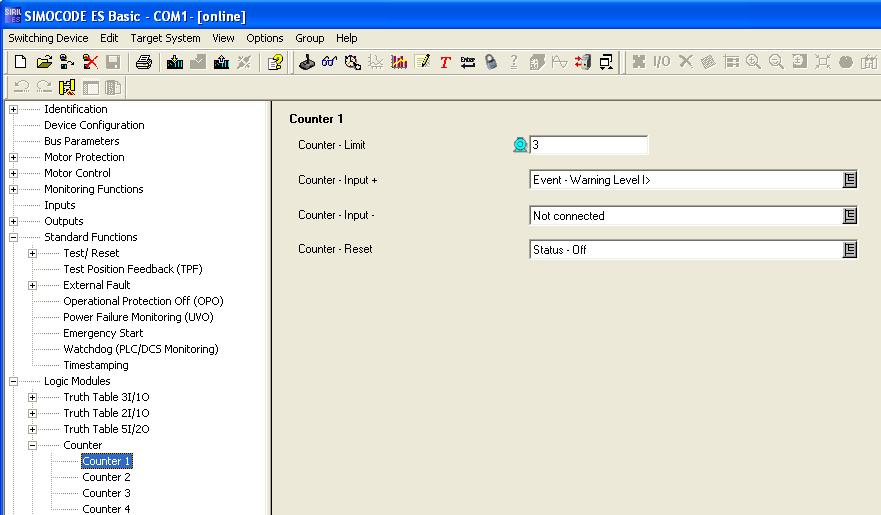Click the zoom out magnifier icon
The image size is (881, 515).
776,62
